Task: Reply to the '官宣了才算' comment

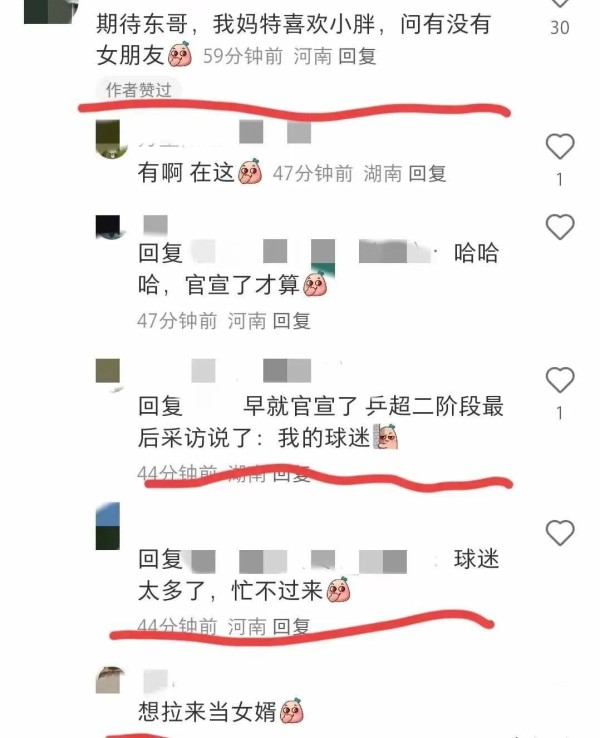Action: [x=291, y=321]
